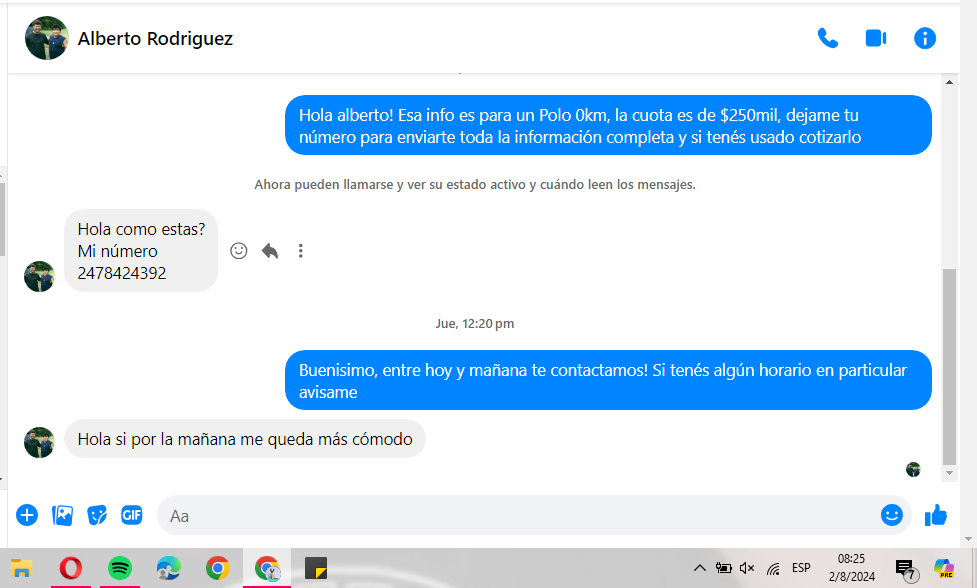The height and width of the screenshot is (588, 977).
Task: Open Spotify from the taskbar
Action: [119, 568]
